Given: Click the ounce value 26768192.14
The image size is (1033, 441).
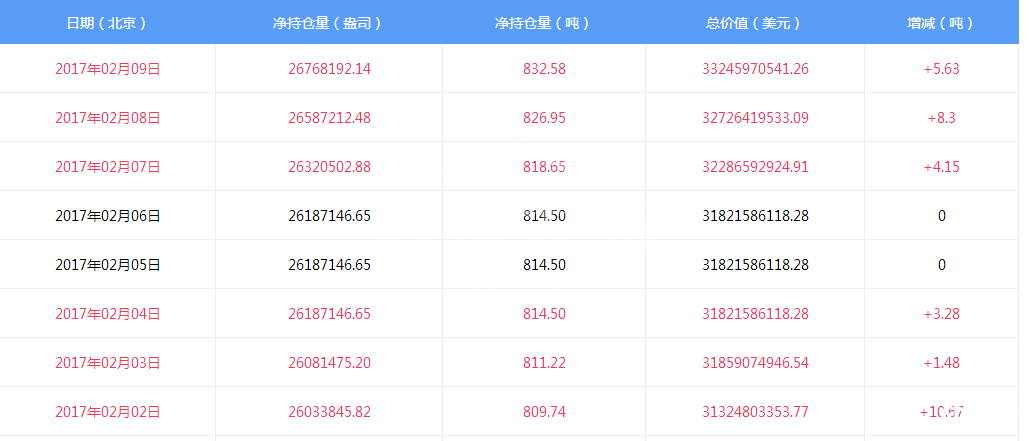Looking at the screenshot, I should pos(329,69).
